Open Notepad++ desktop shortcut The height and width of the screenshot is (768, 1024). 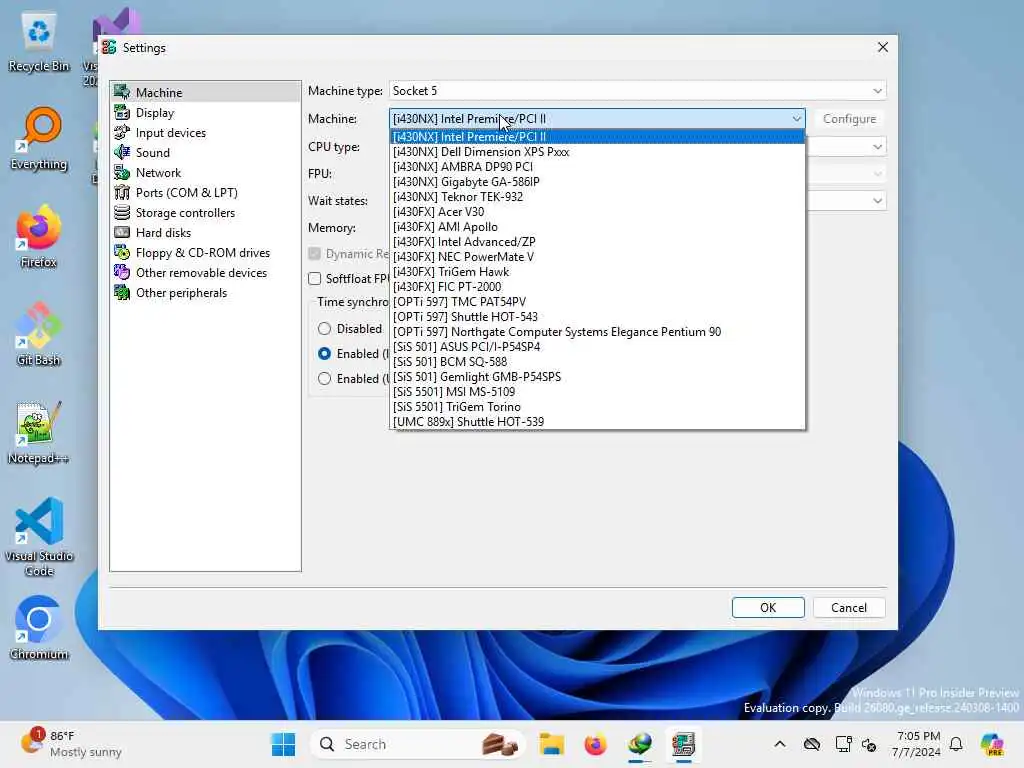point(39,432)
